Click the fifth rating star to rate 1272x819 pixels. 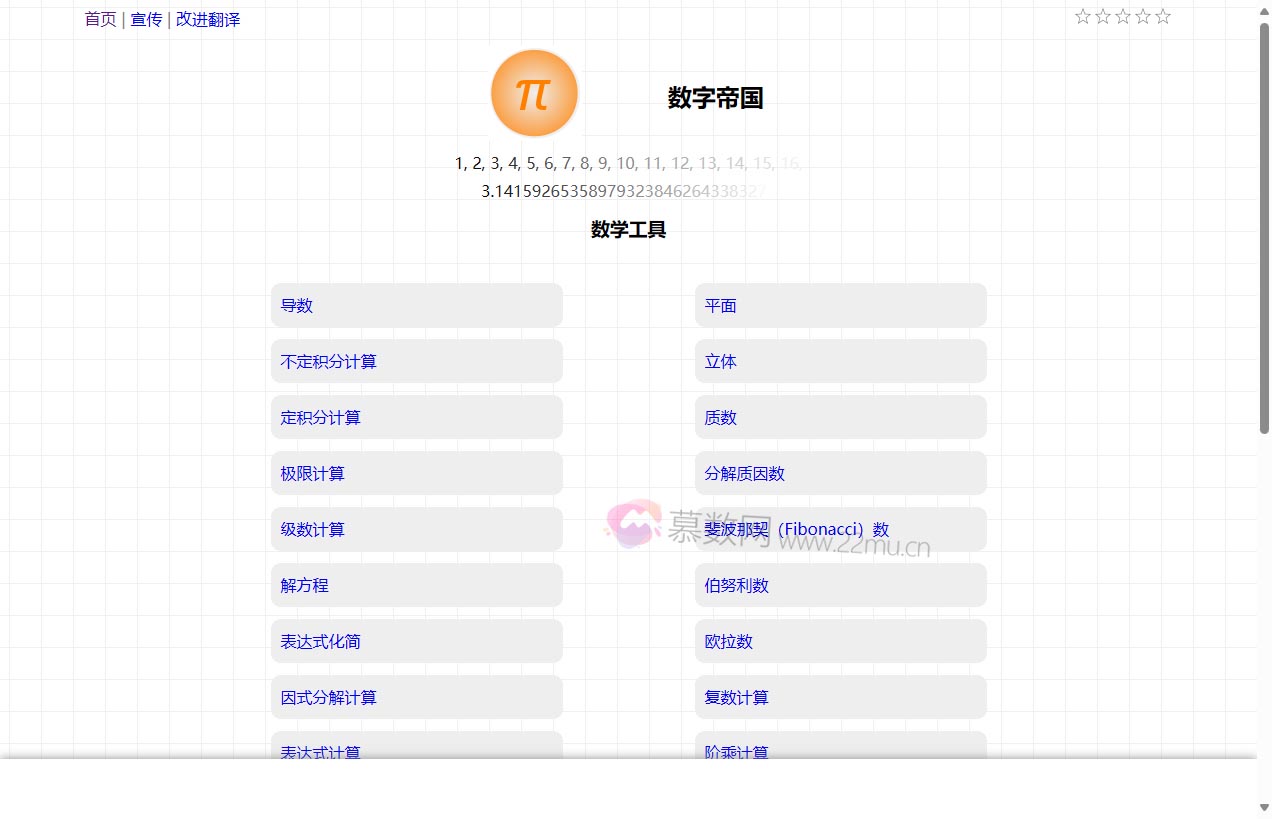pyautogui.click(x=1162, y=16)
